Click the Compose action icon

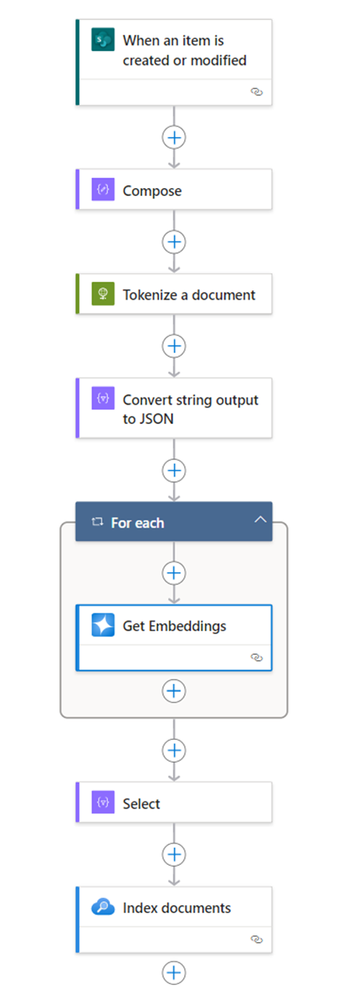pos(103,190)
